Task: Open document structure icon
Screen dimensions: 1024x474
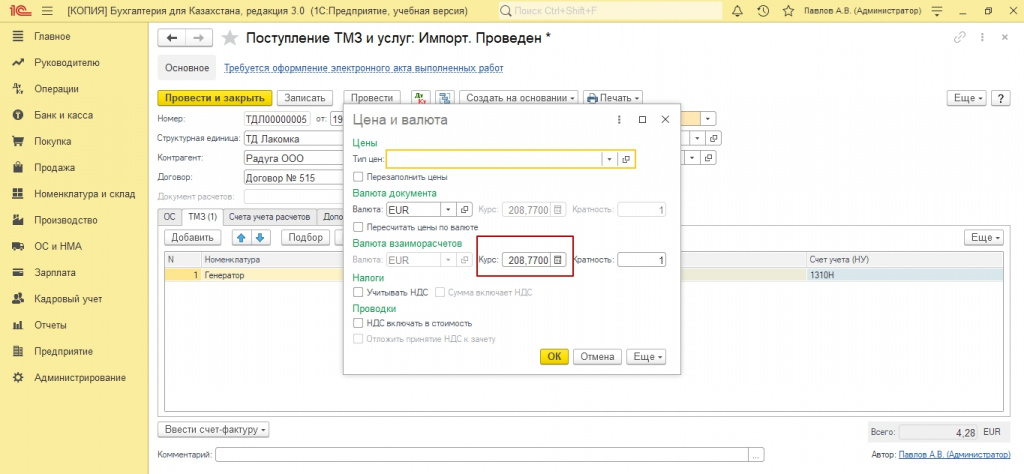Action: 445,98
